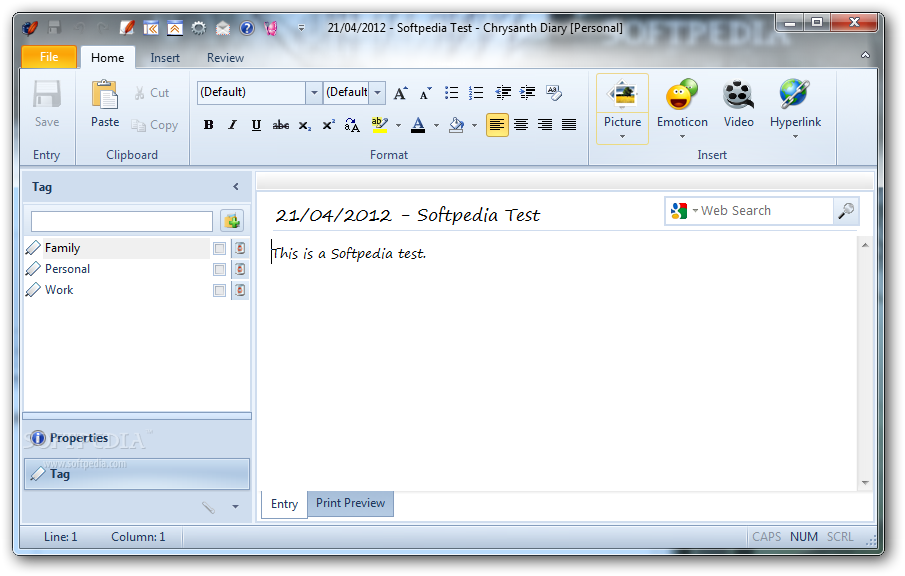The width and height of the screenshot is (905, 576).
Task: Apply superscript formatting
Action: (328, 125)
